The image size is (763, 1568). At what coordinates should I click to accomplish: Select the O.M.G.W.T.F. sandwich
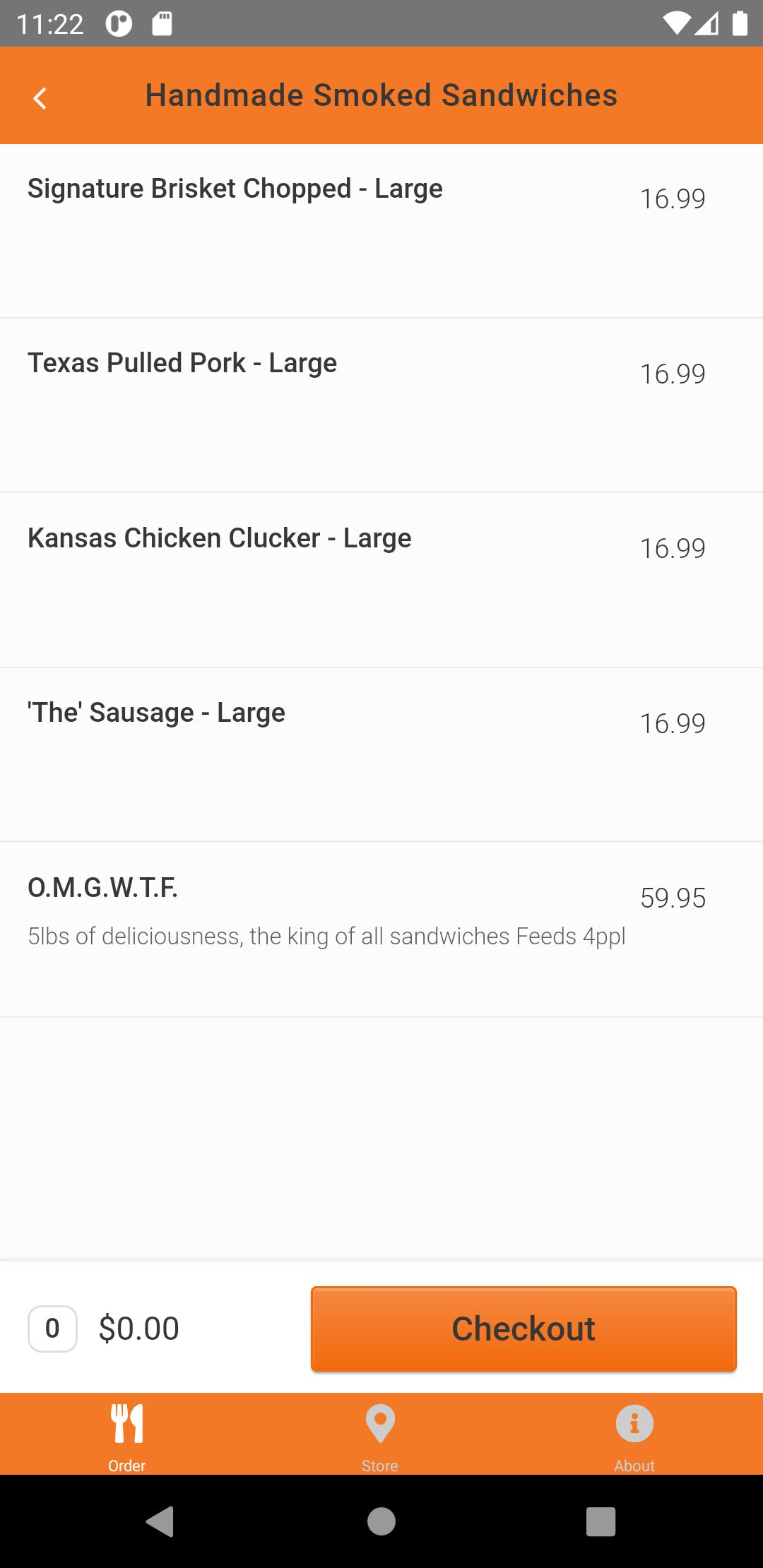coord(103,888)
